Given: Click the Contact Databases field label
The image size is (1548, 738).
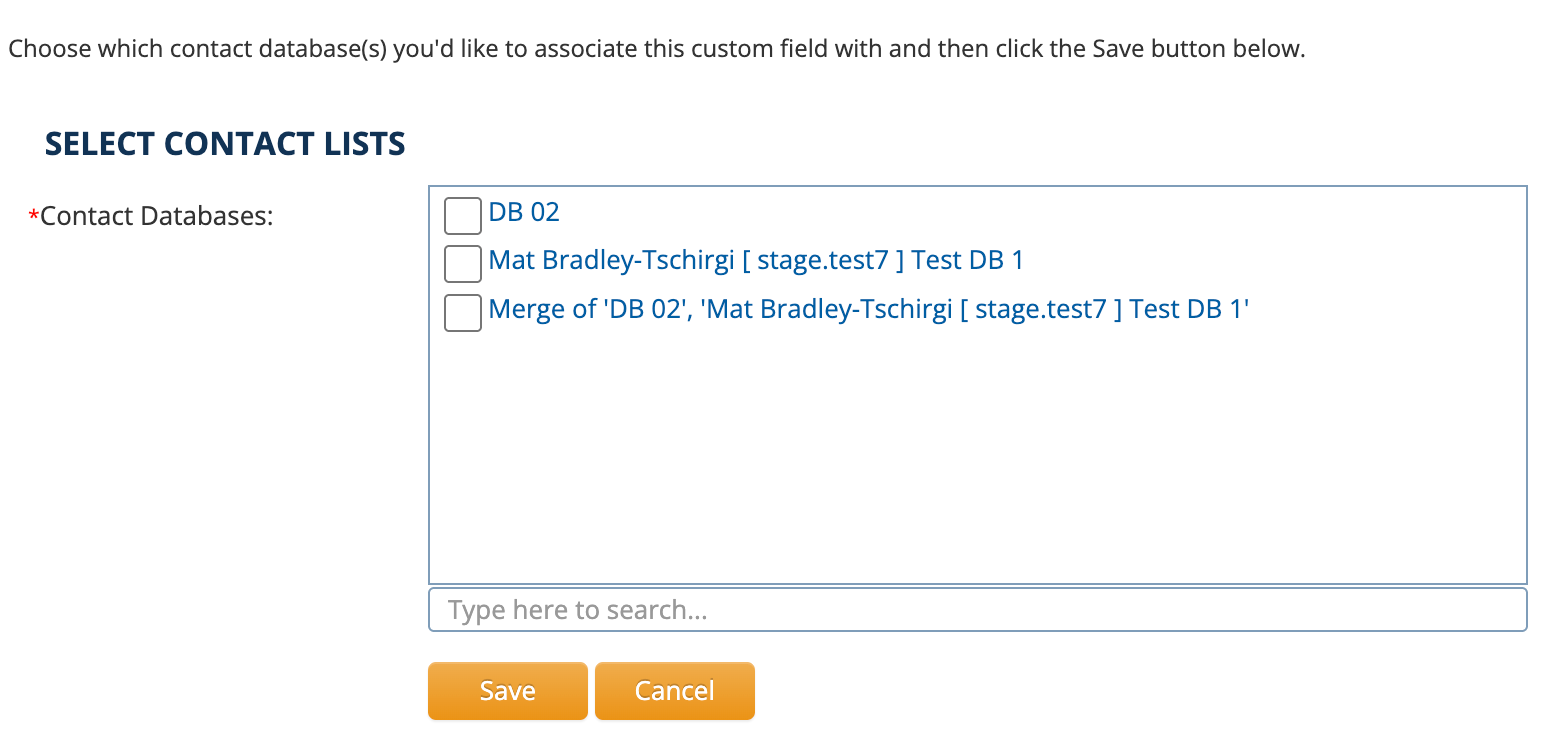Looking at the screenshot, I should coord(157,215).
